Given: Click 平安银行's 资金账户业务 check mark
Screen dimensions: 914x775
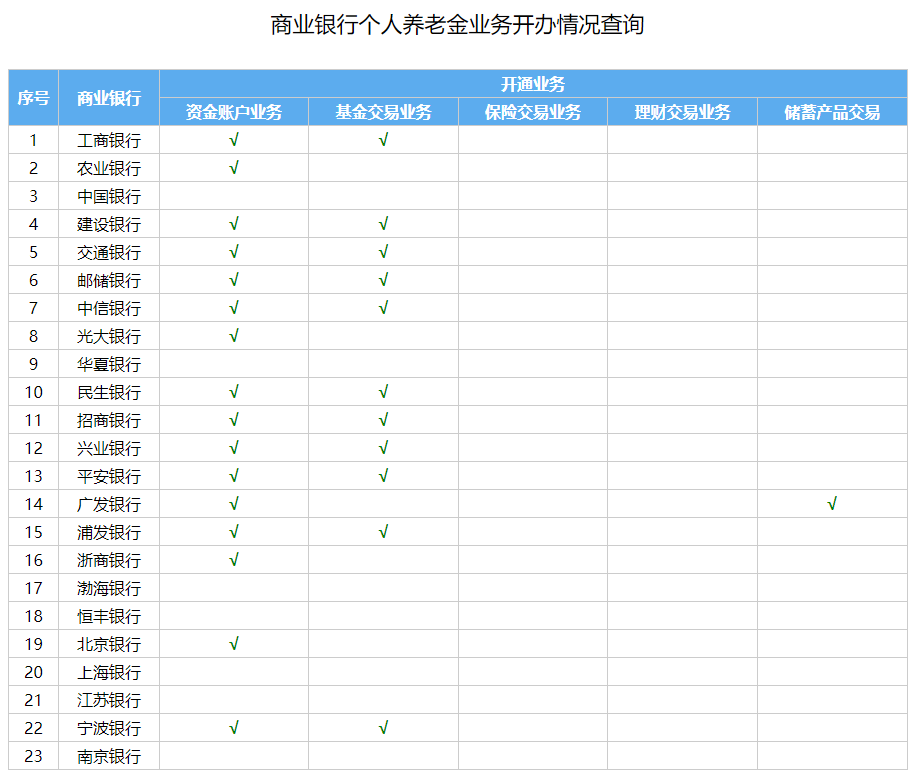Looking at the screenshot, I should click(x=234, y=475).
